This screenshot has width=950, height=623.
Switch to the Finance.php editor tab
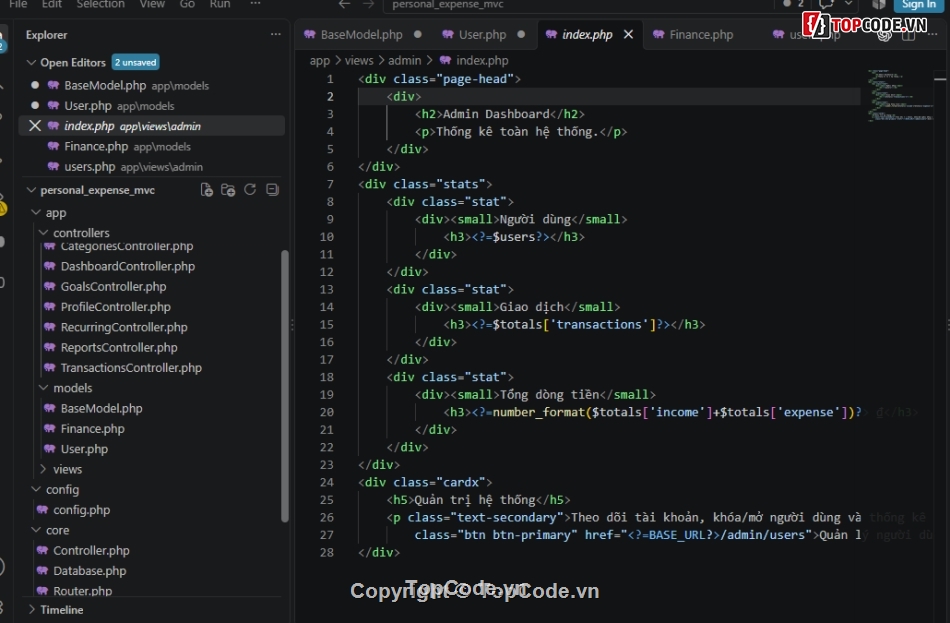tap(701, 35)
